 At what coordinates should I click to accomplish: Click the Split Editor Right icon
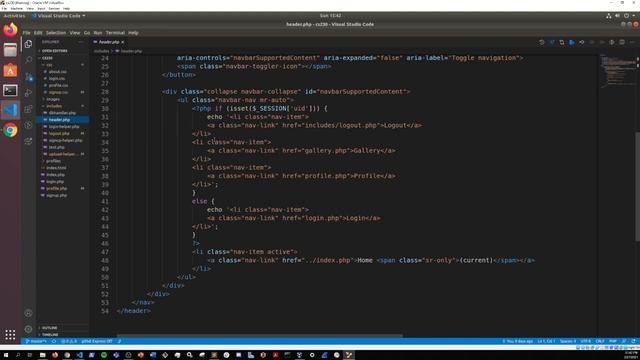tap(622, 42)
